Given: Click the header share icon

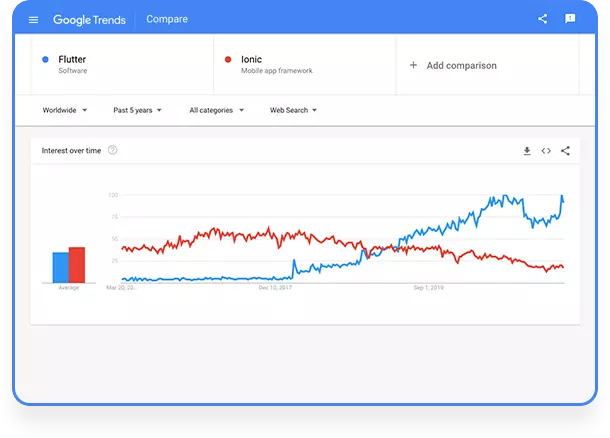Looking at the screenshot, I should pos(543,19).
